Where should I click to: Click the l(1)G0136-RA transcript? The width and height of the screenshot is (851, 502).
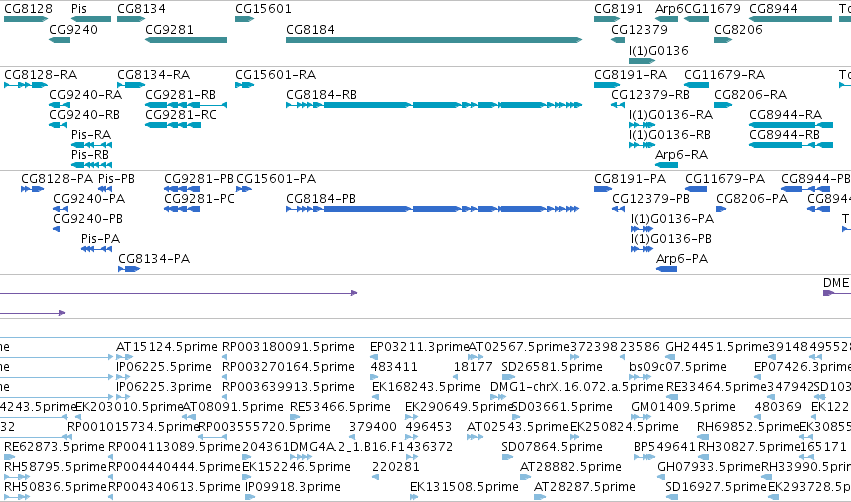pyautogui.click(x=642, y=125)
